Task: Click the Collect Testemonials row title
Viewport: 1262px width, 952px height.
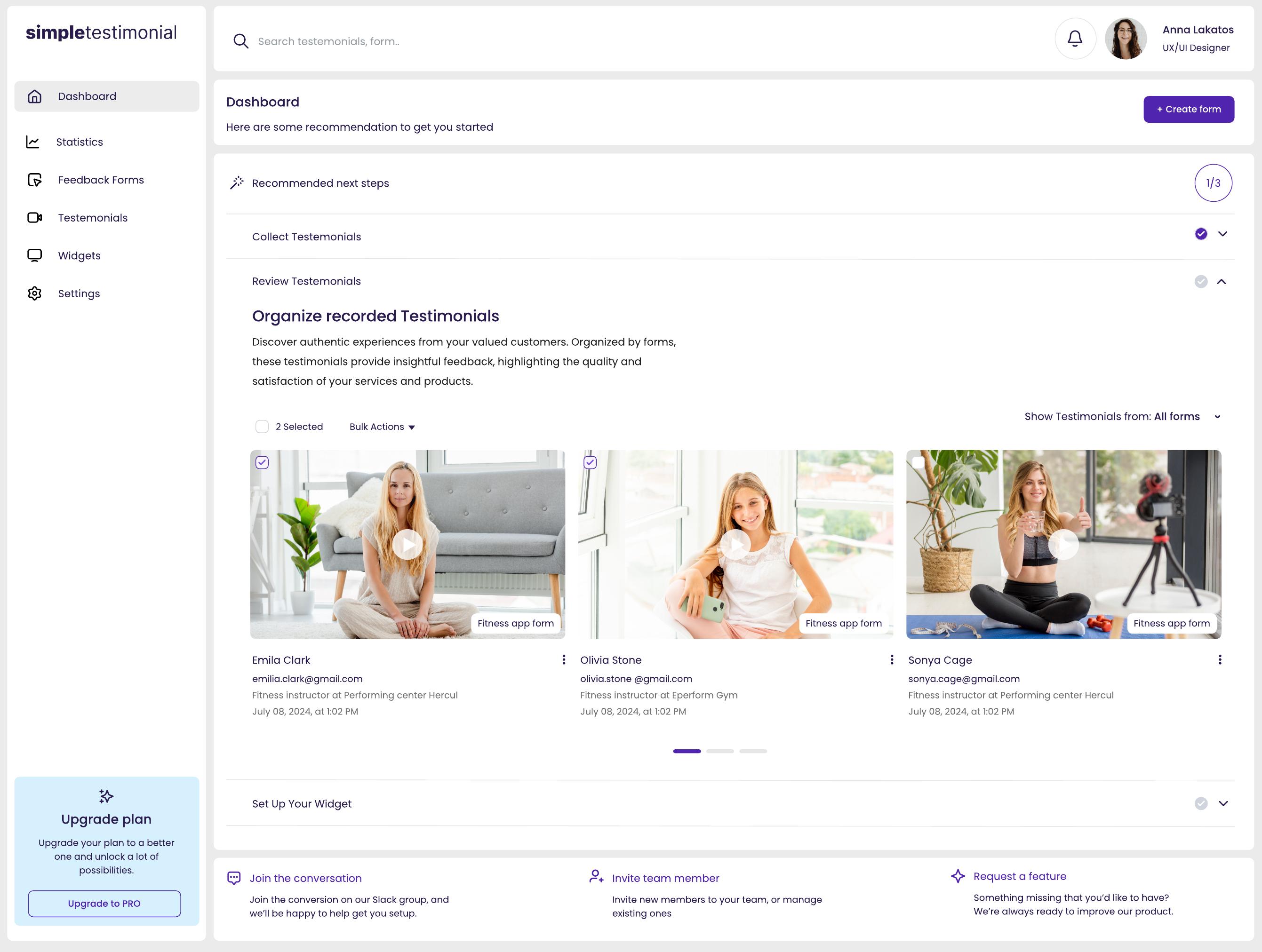Action: [x=306, y=237]
